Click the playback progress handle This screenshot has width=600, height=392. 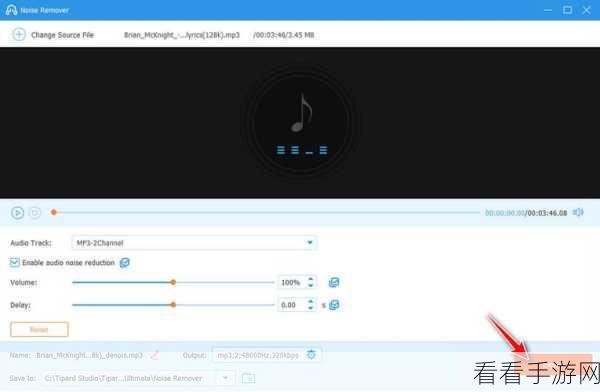pyautogui.click(x=54, y=212)
